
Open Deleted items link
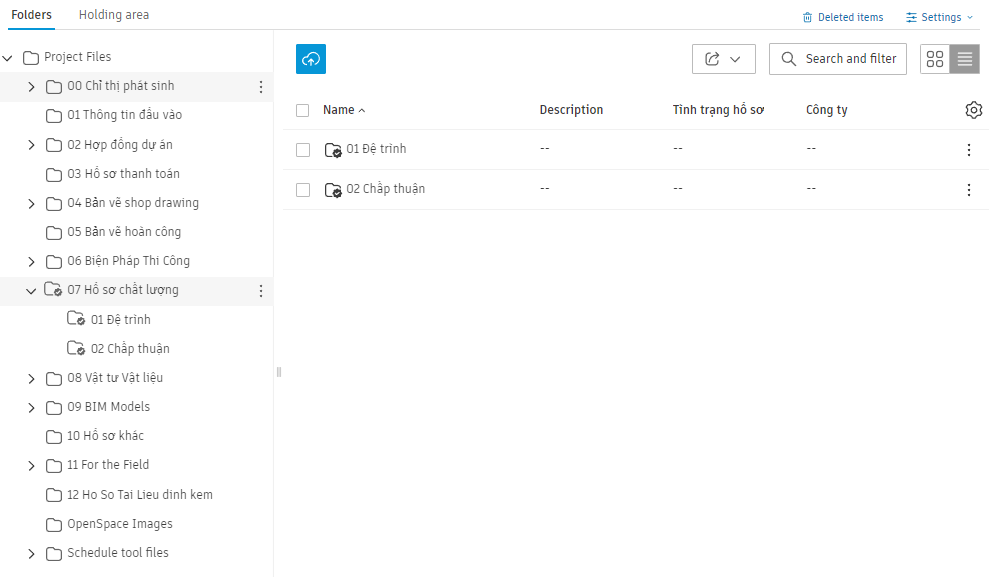click(x=843, y=17)
